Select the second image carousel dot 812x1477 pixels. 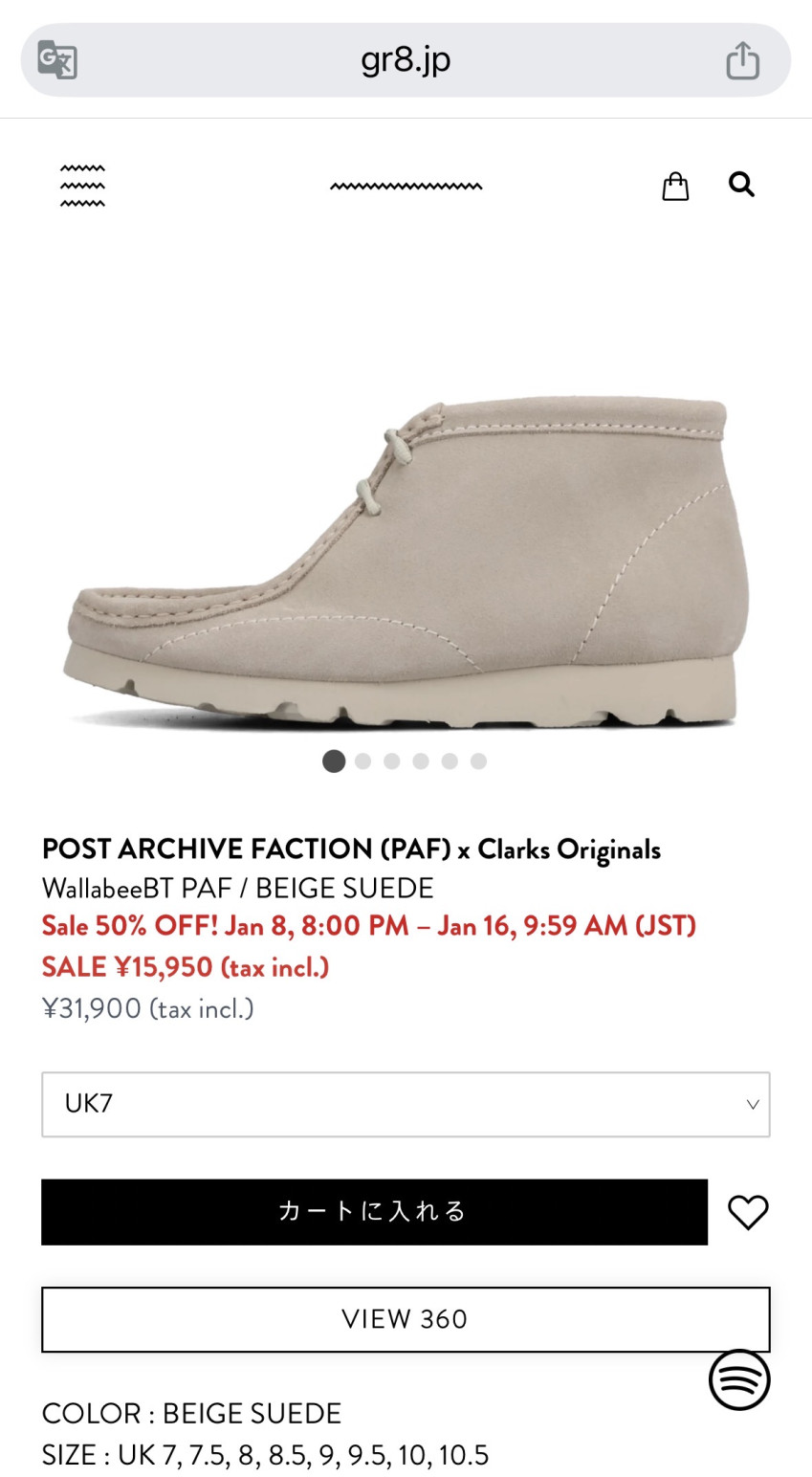click(362, 761)
